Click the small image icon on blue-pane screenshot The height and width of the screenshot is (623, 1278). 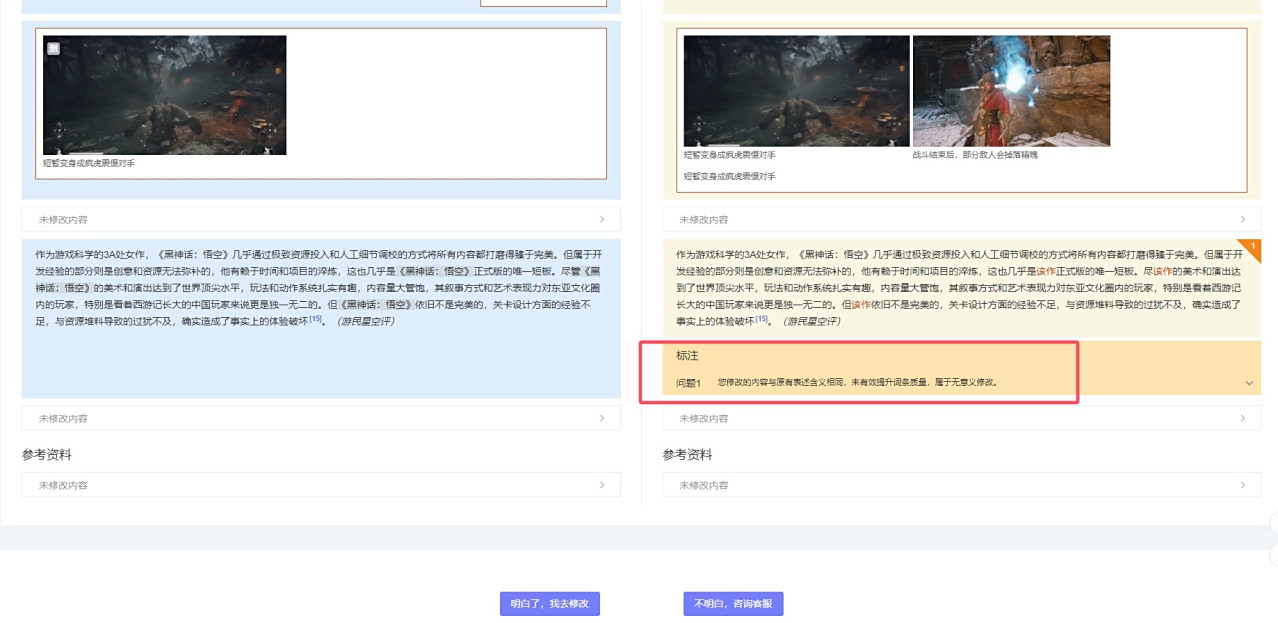coord(54,48)
